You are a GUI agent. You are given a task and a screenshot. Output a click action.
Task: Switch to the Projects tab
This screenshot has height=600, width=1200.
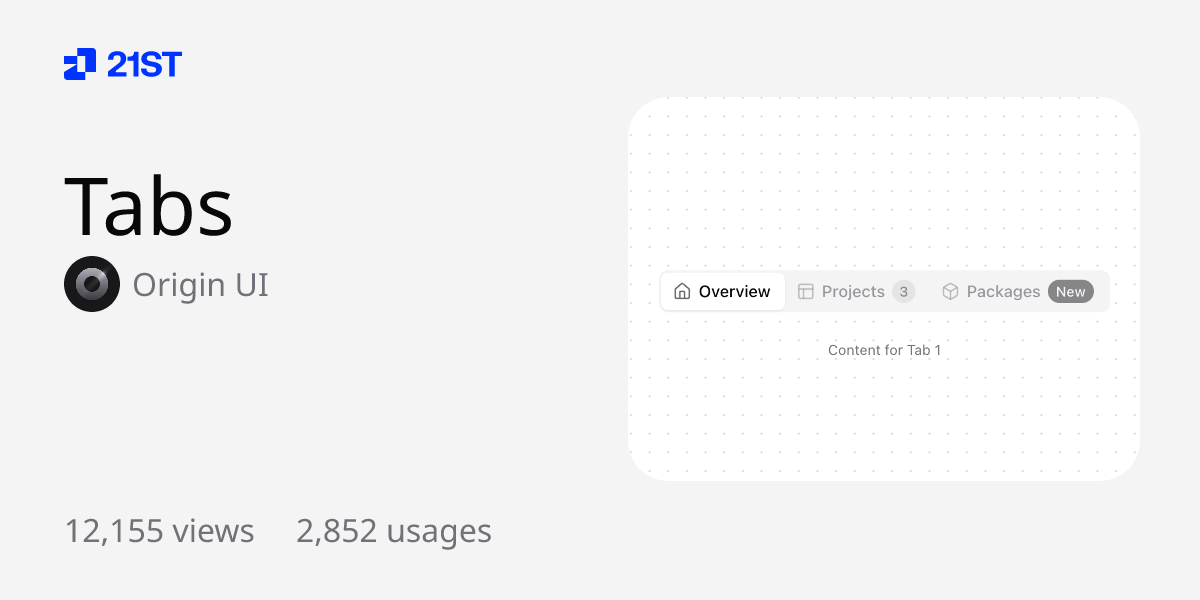852,291
